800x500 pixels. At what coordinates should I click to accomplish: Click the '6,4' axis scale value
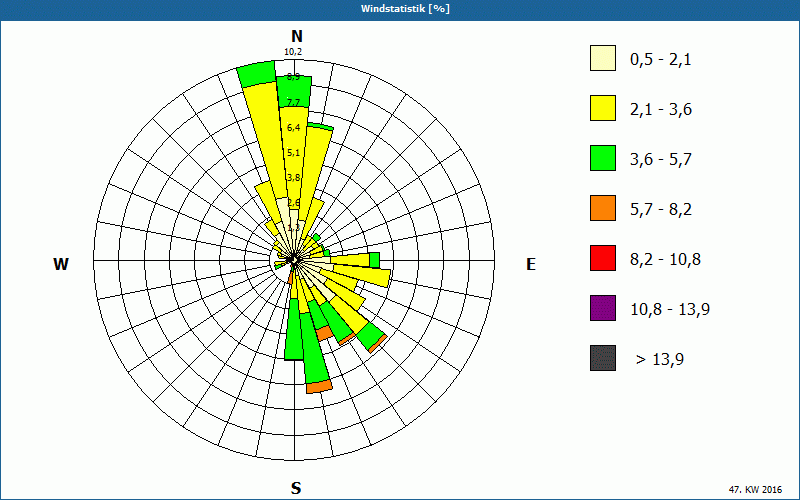(293, 127)
